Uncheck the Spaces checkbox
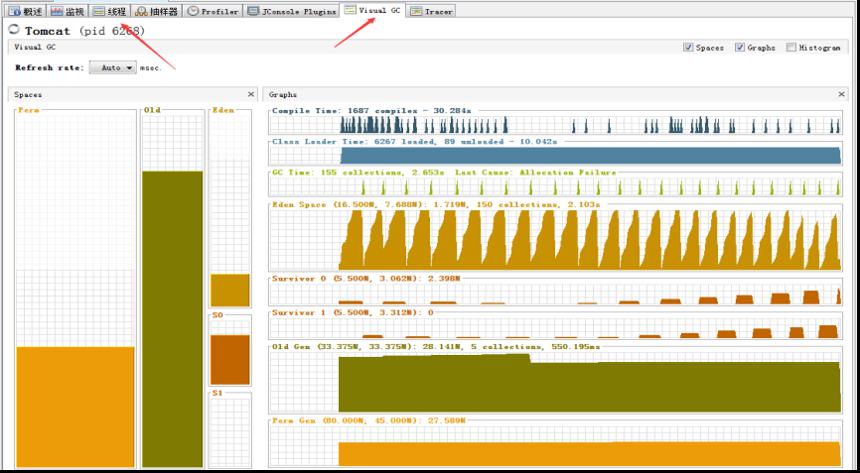 [688, 47]
